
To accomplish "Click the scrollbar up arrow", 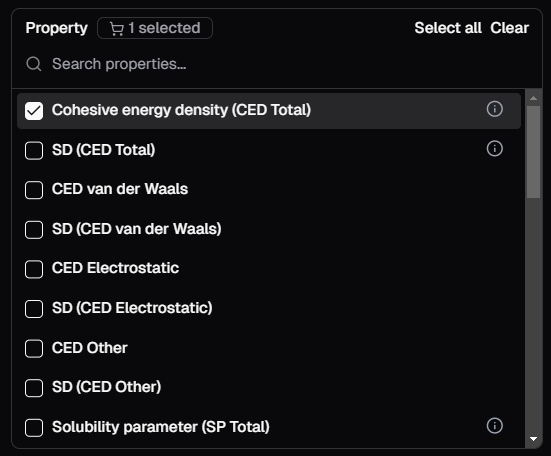I will coord(533,98).
